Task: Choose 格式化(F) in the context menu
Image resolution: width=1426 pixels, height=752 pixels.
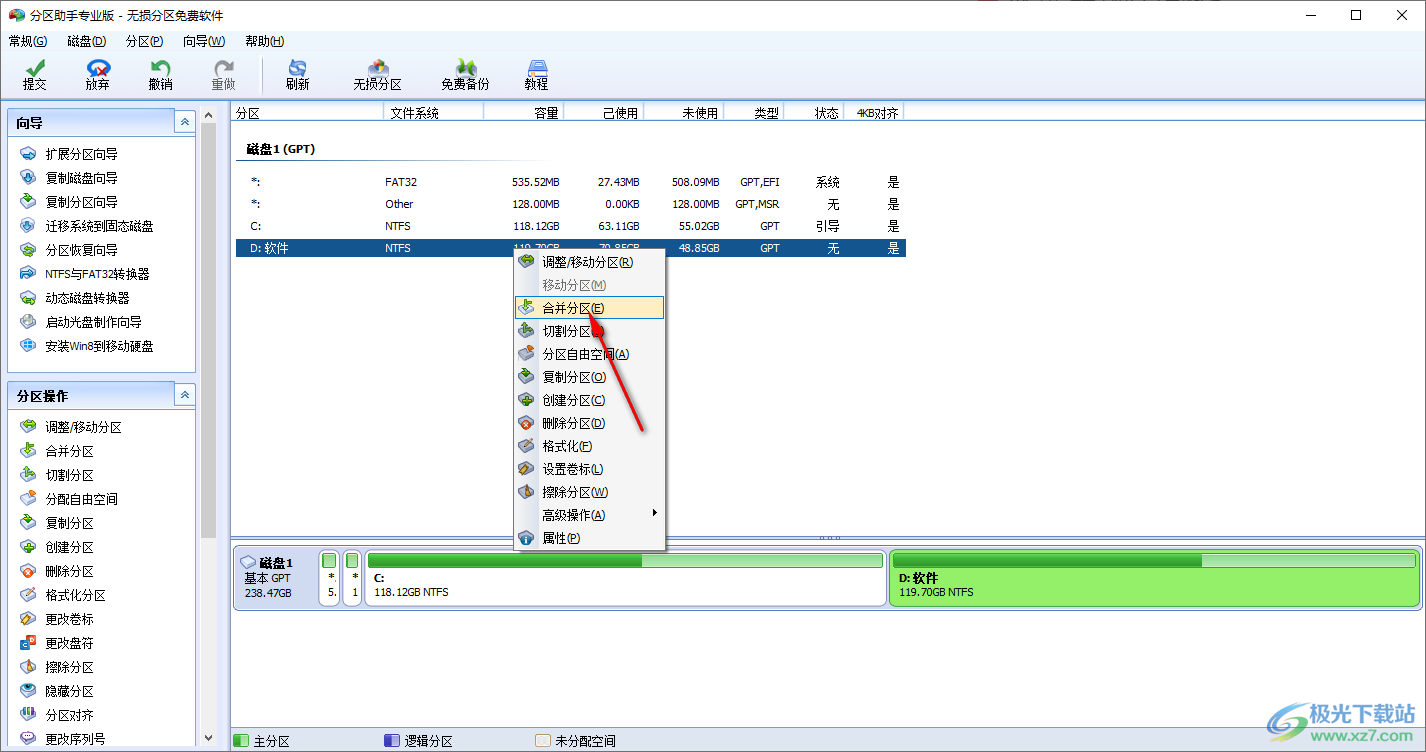Action: pos(589,446)
